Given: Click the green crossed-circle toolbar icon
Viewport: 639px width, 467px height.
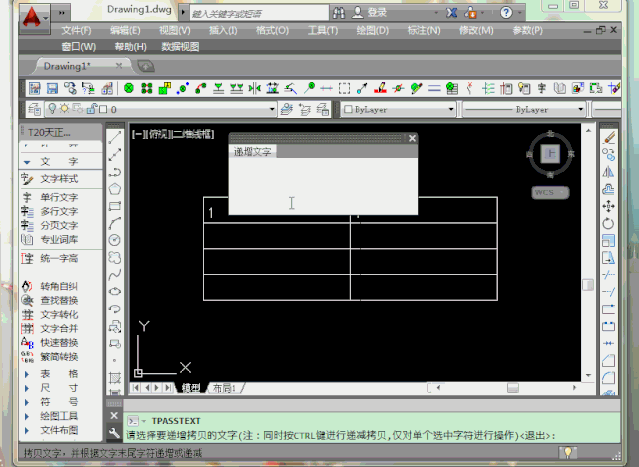Looking at the screenshot, I should [129, 88].
